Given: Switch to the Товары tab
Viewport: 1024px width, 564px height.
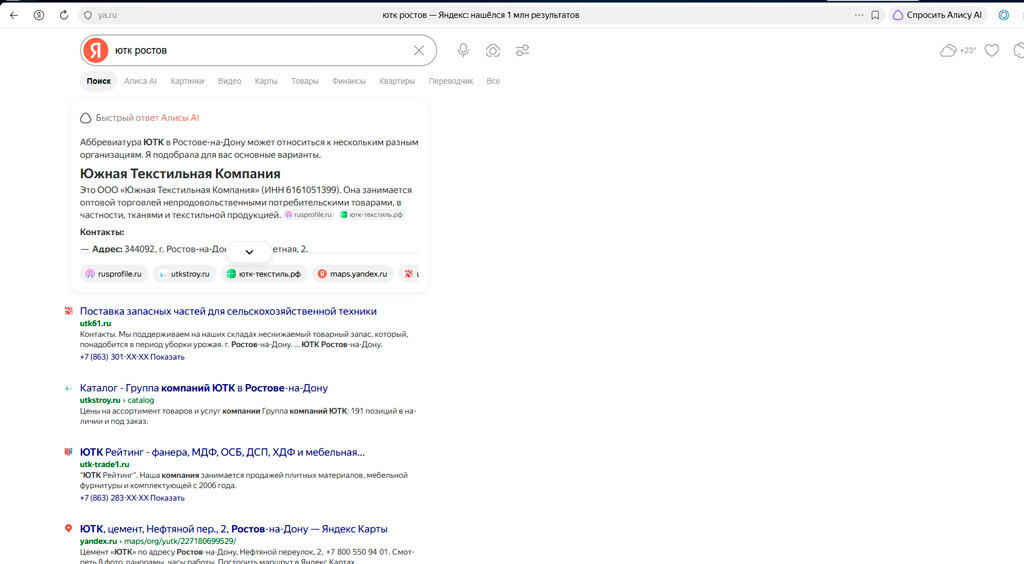Looking at the screenshot, I should (305, 81).
